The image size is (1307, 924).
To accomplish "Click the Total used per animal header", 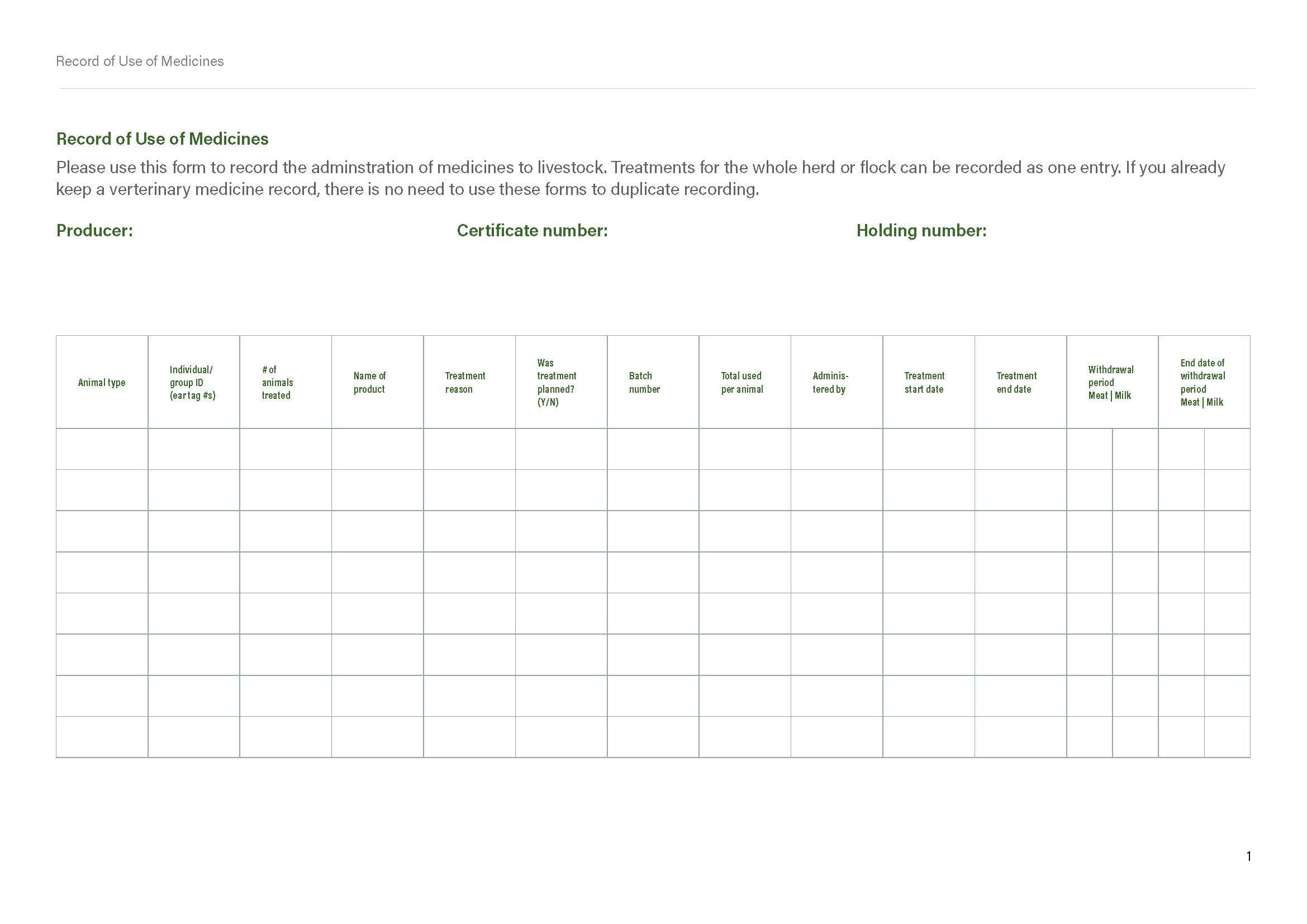I will click(741, 382).
